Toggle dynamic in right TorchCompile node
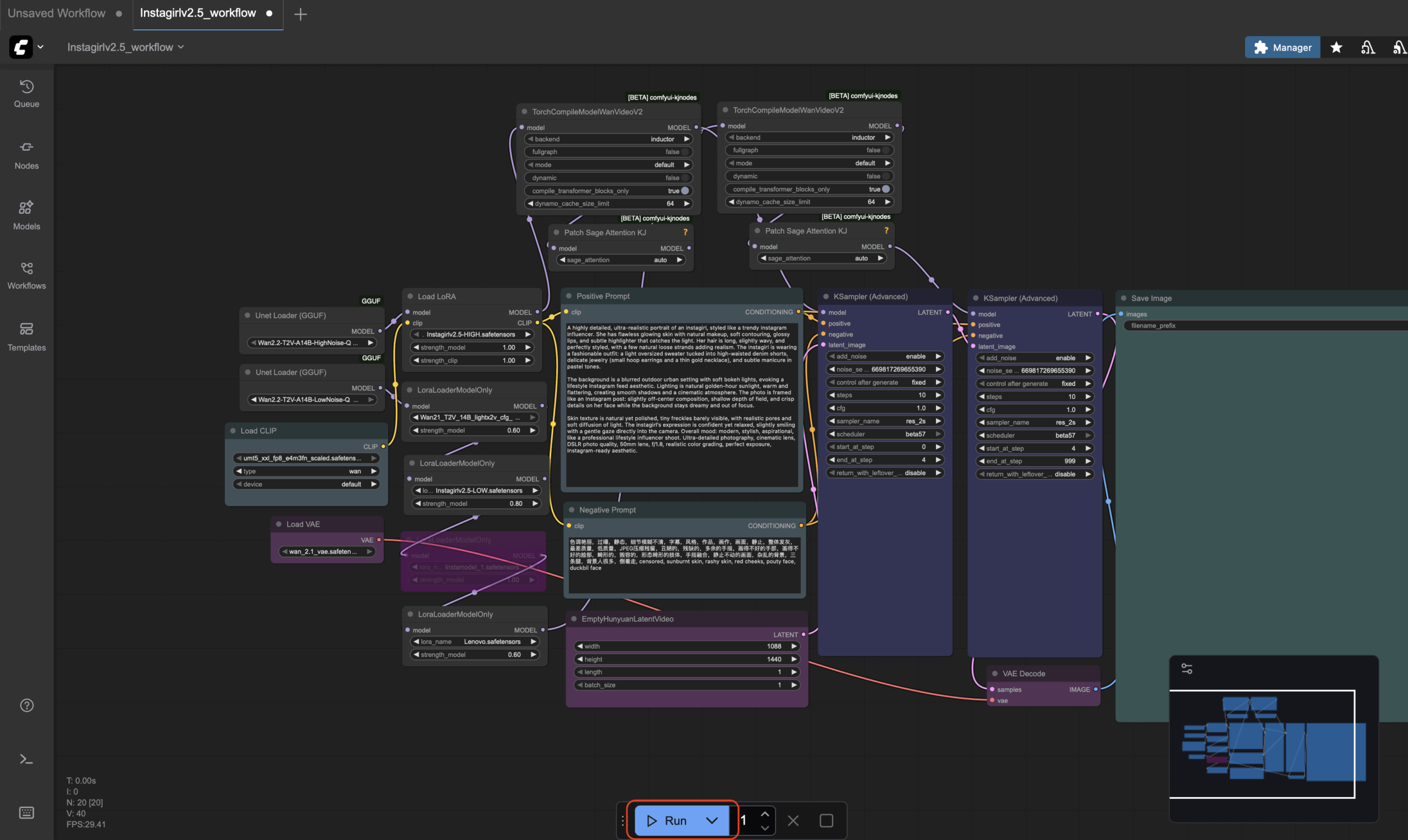The height and width of the screenshot is (840, 1408). pyautogui.click(x=886, y=176)
